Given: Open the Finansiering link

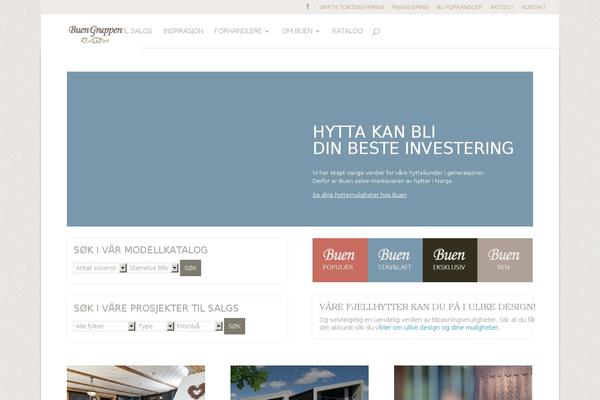Looking at the screenshot, I should tap(410, 7).
